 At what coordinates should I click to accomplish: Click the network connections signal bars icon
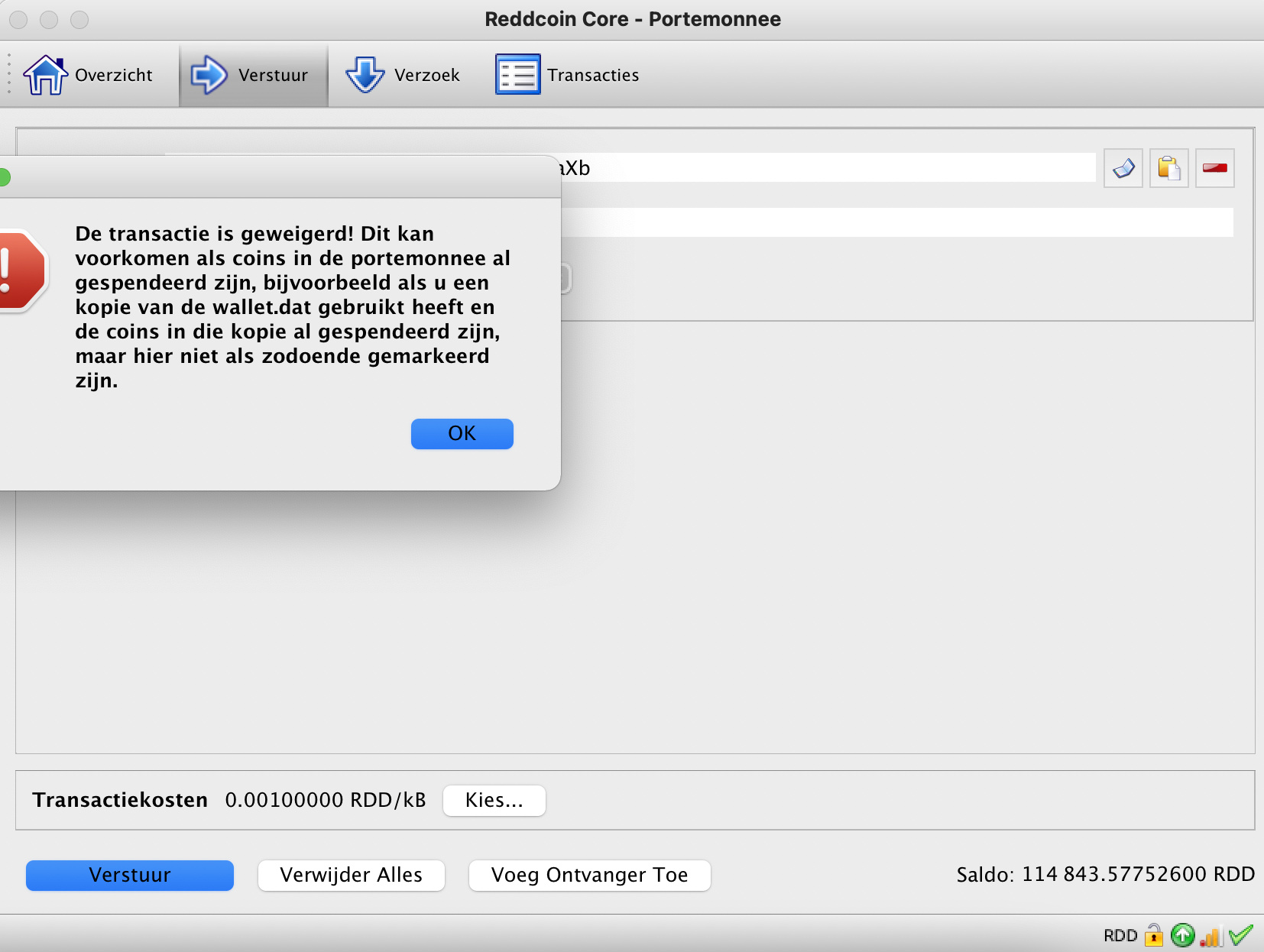click(1211, 935)
